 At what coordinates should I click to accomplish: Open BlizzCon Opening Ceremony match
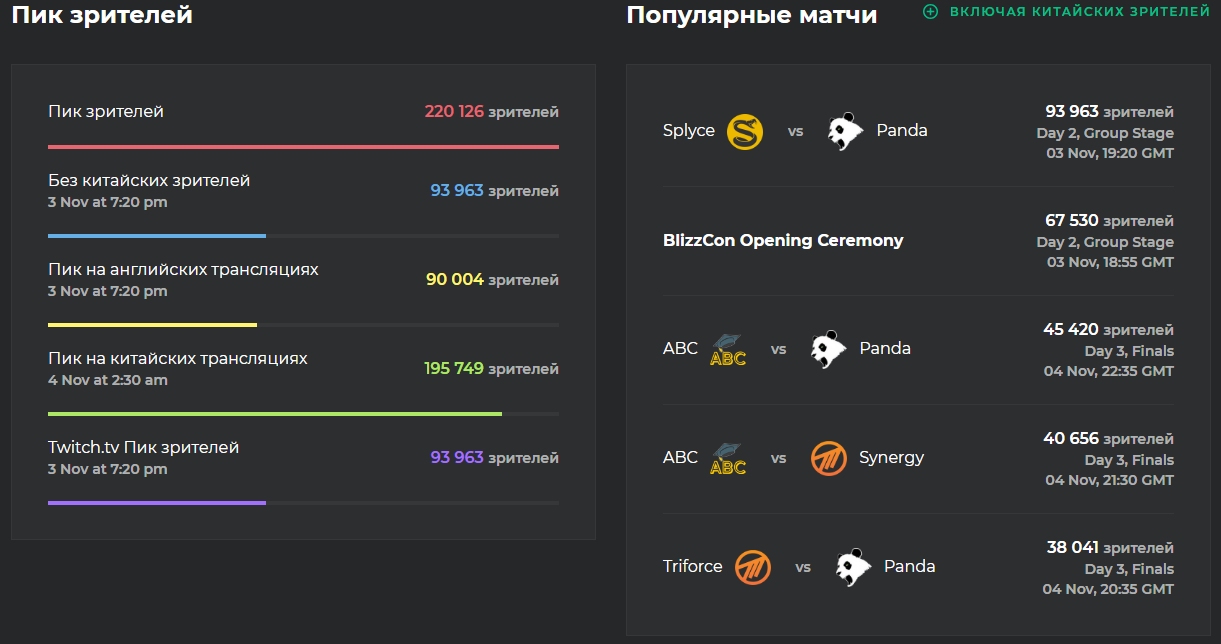(783, 240)
